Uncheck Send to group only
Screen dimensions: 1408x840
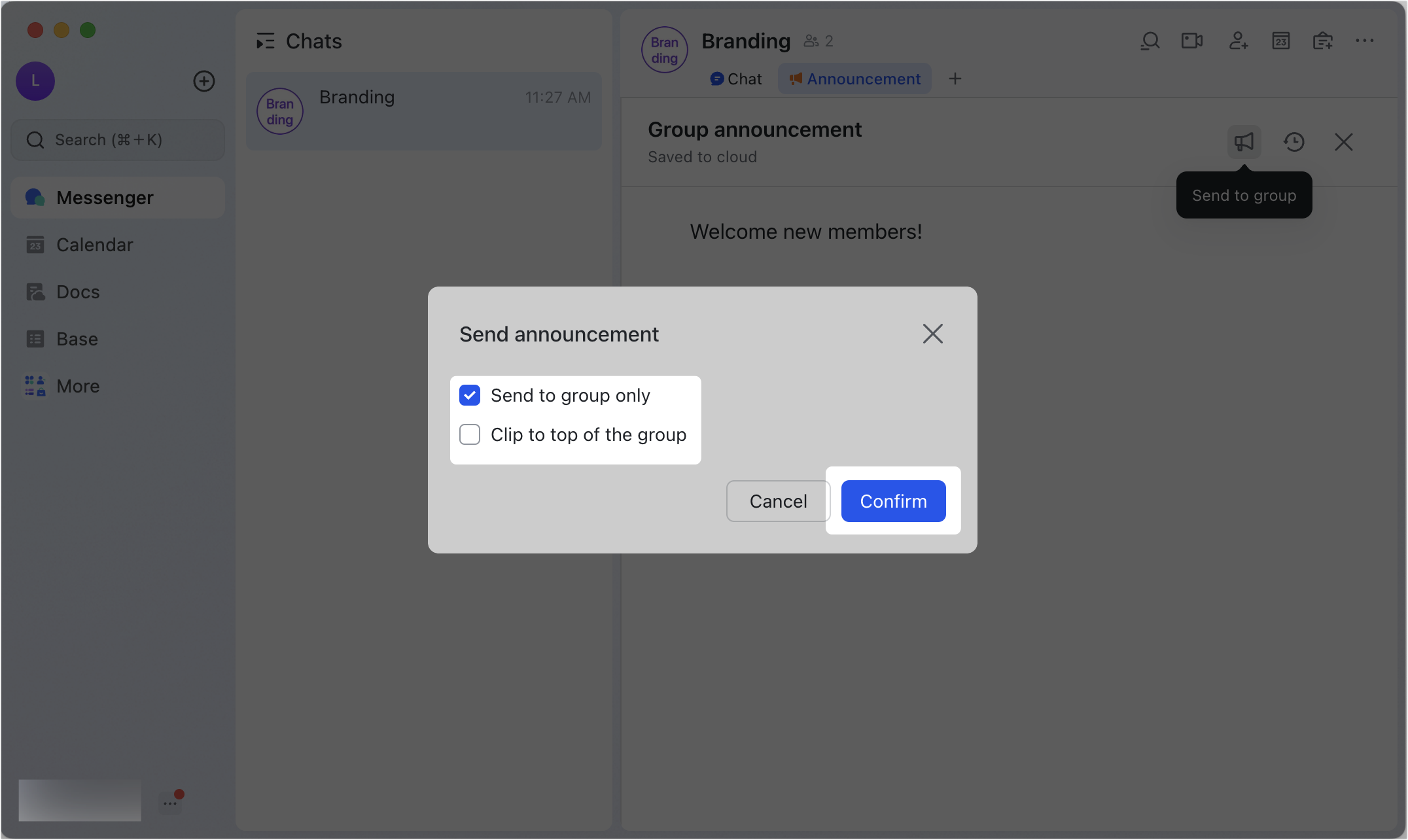(469, 395)
